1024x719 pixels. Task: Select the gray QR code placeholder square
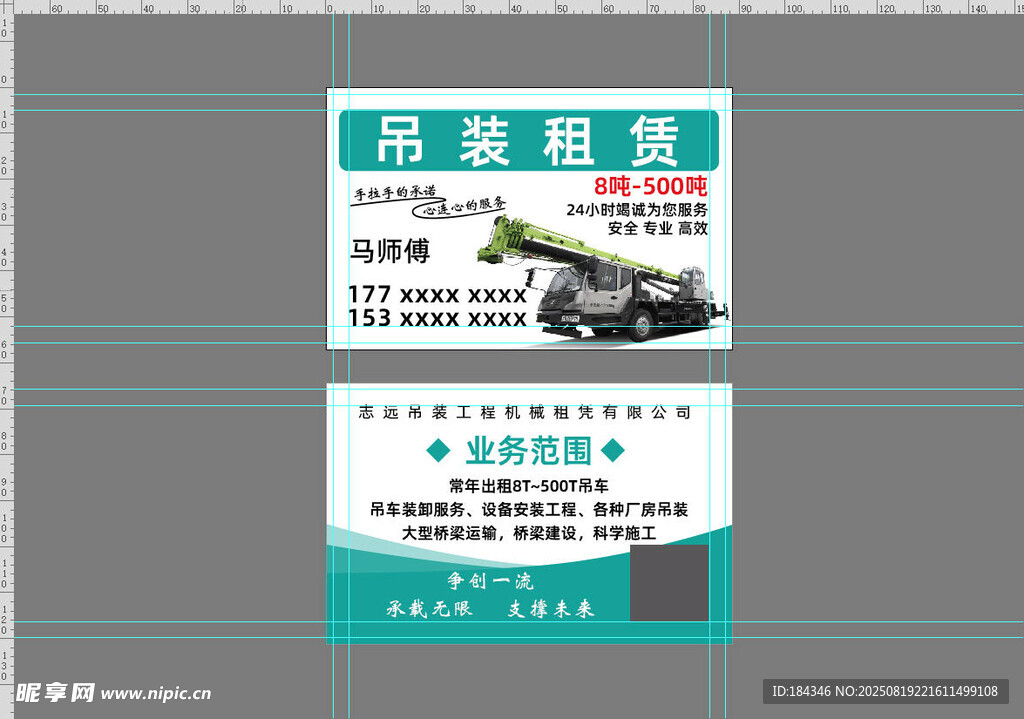pyautogui.click(x=669, y=583)
